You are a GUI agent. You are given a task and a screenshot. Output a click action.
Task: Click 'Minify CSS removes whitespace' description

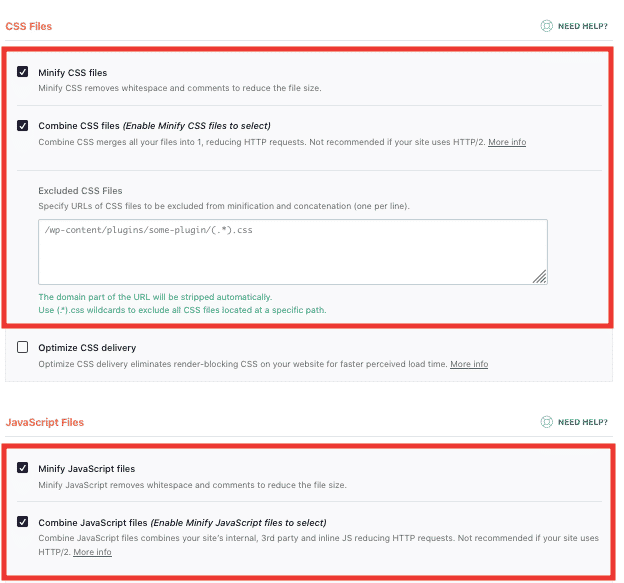pyautogui.click(x=180, y=88)
